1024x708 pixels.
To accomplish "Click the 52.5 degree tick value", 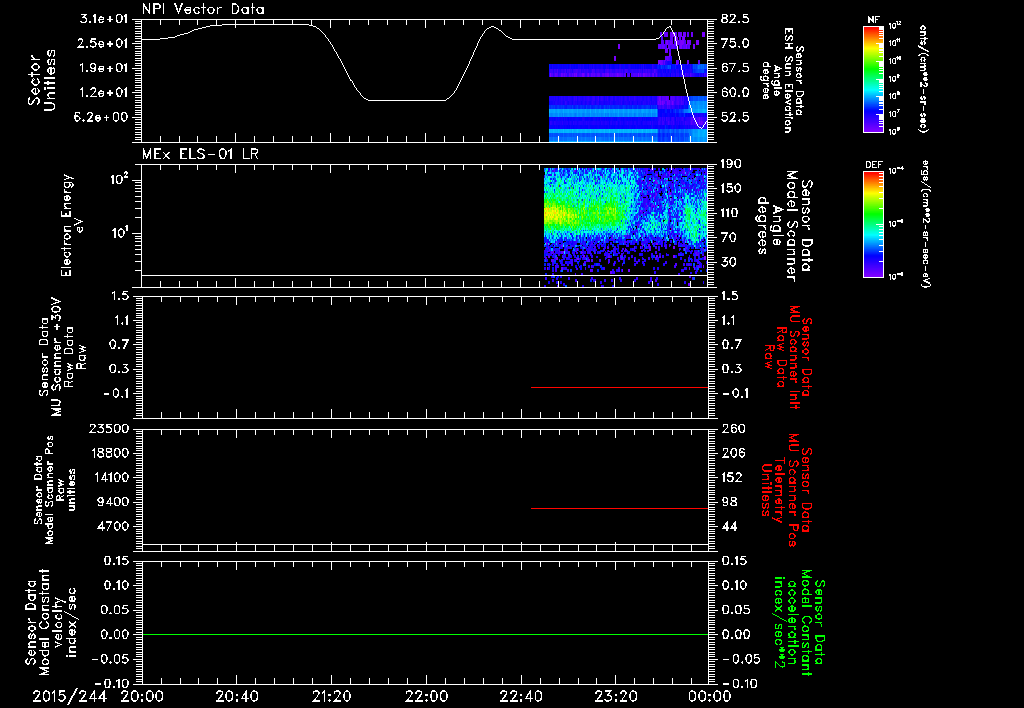I will point(735,118).
